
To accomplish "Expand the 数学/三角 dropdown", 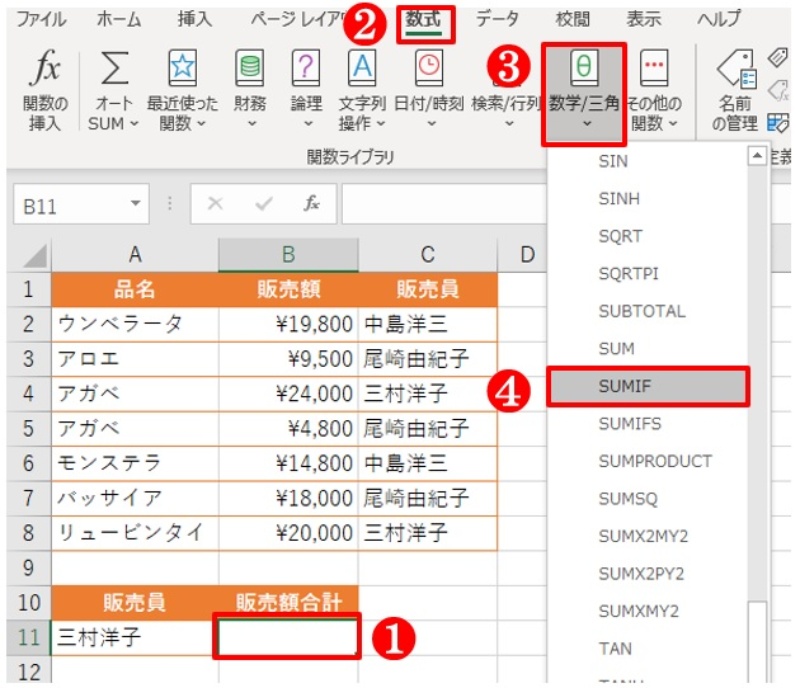I will 585,123.
